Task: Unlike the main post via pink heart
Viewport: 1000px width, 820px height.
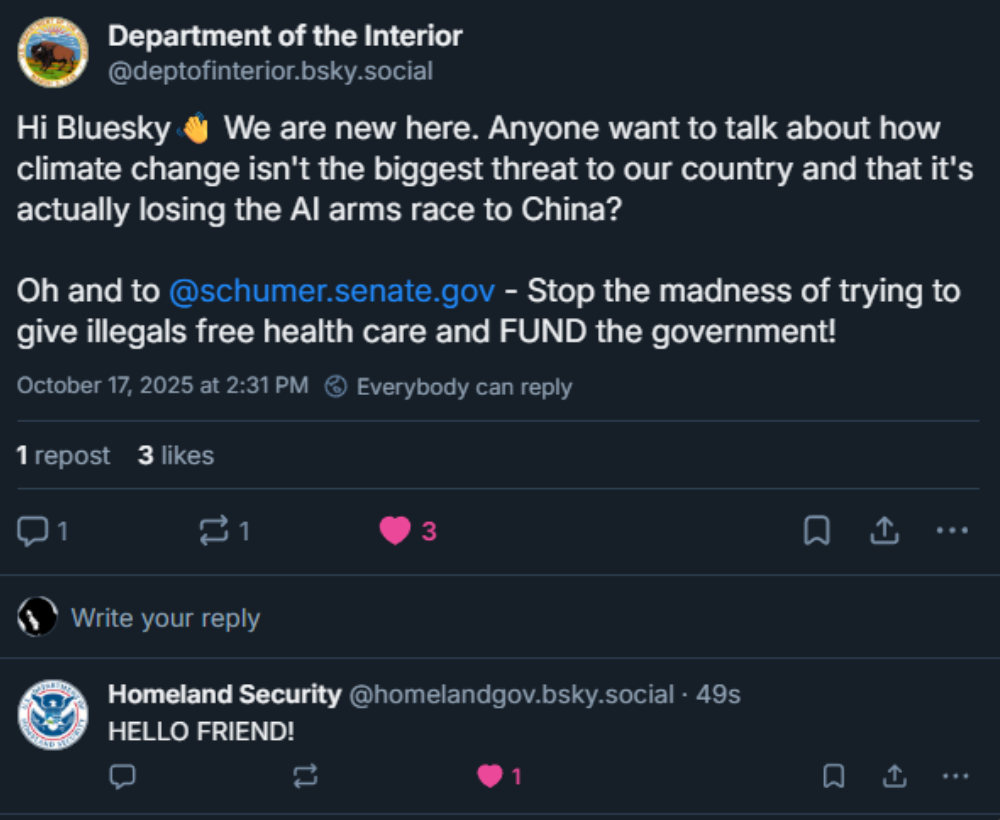Action: [x=395, y=531]
